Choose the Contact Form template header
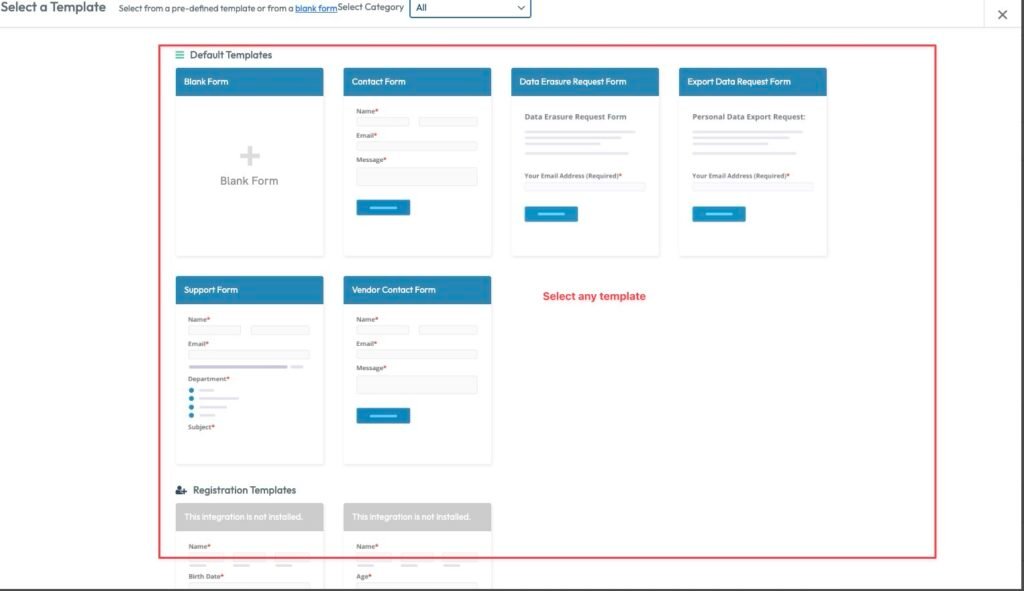1024x591 pixels. (x=417, y=82)
